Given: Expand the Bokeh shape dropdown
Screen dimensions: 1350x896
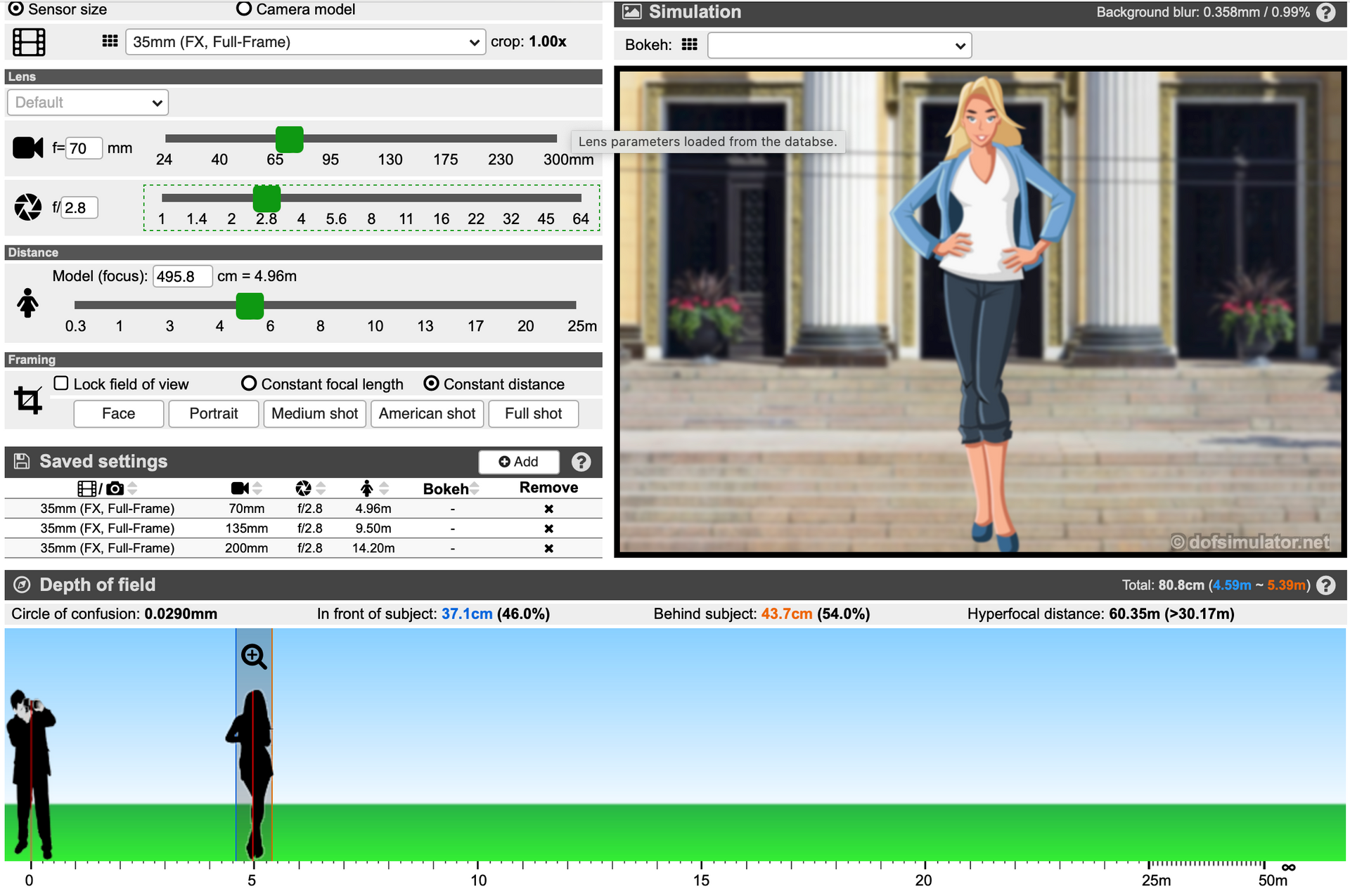Looking at the screenshot, I should [x=840, y=46].
